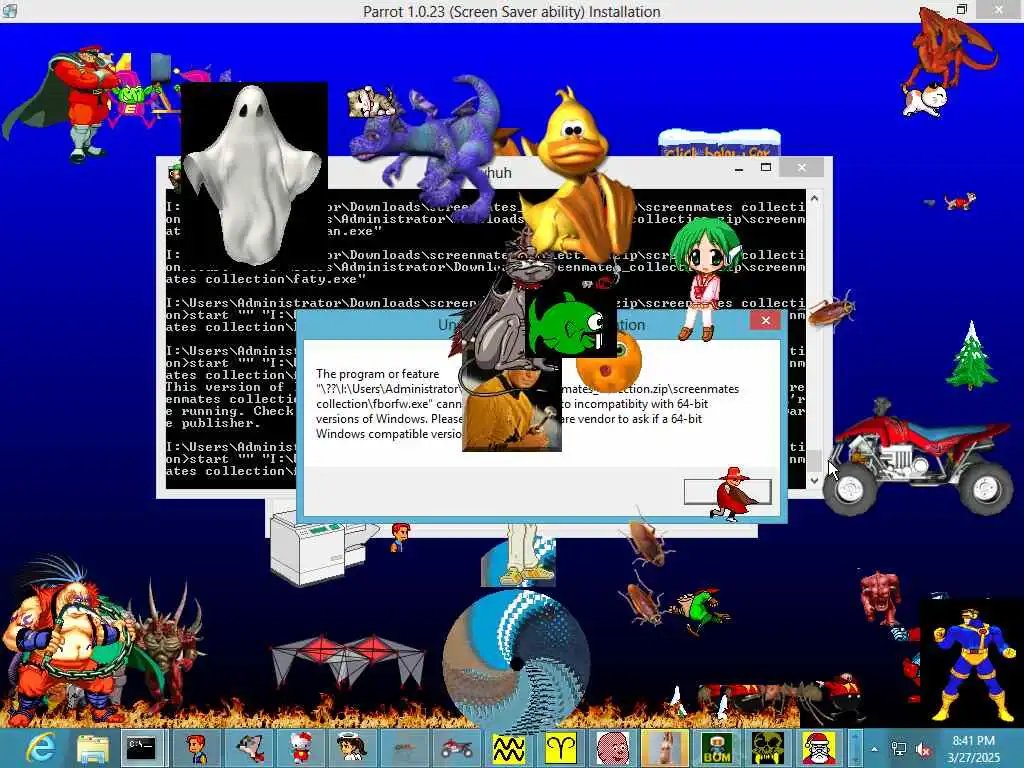Select the Santa Claus taskbar icon
The width and height of the screenshot is (1024, 768).
pos(819,748)
